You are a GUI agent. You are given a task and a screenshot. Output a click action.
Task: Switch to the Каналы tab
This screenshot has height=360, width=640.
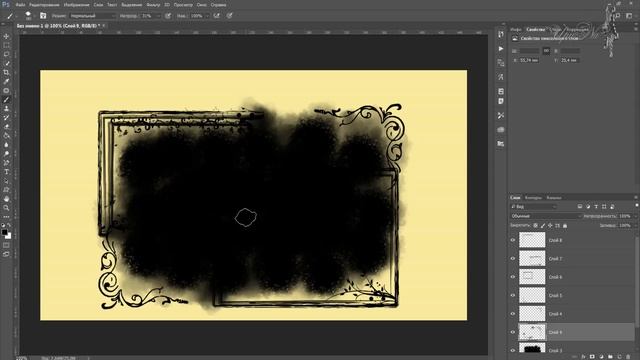coord(554,198)
